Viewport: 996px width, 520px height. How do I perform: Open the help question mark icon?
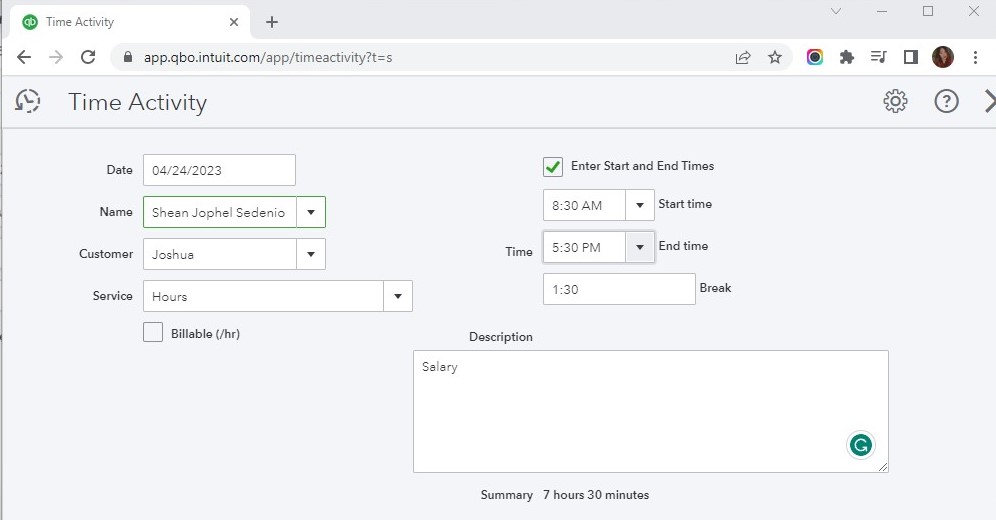(946, 101)
